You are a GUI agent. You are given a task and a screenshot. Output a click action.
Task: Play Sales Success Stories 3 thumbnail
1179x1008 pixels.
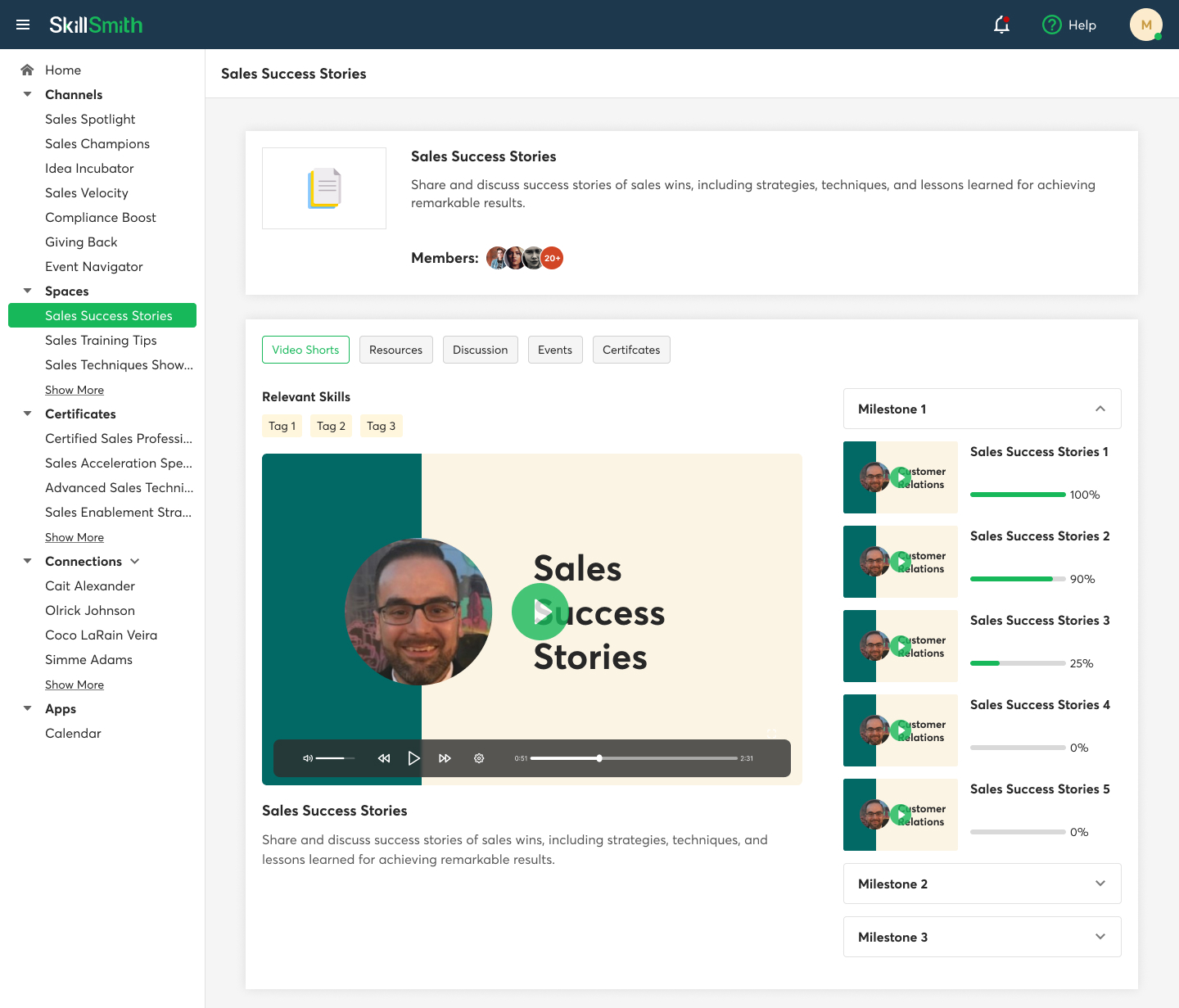click(x=901, y=646)
